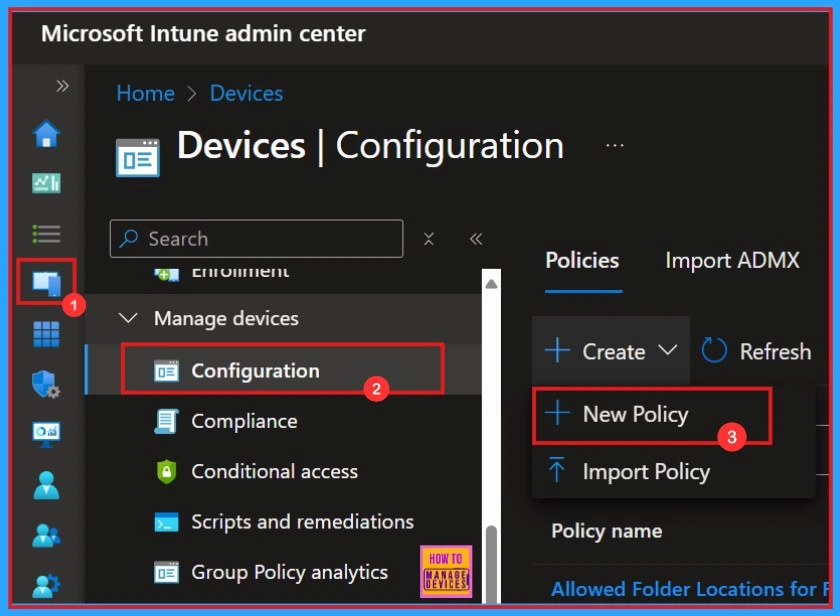The width and height of the screenshot is (840, 616).
Task: Click the Devices breadcrumb link
Action: pos(246,93)
